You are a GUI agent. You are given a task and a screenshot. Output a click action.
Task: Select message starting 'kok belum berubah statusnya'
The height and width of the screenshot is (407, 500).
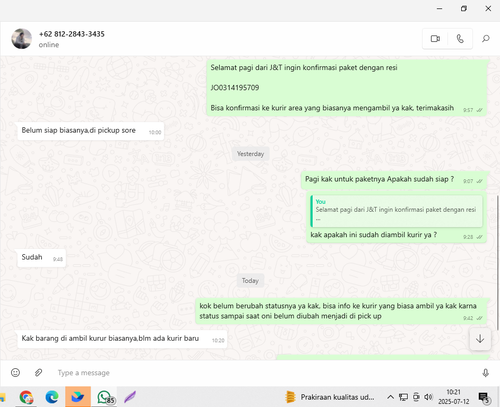(x=341, y=311)
